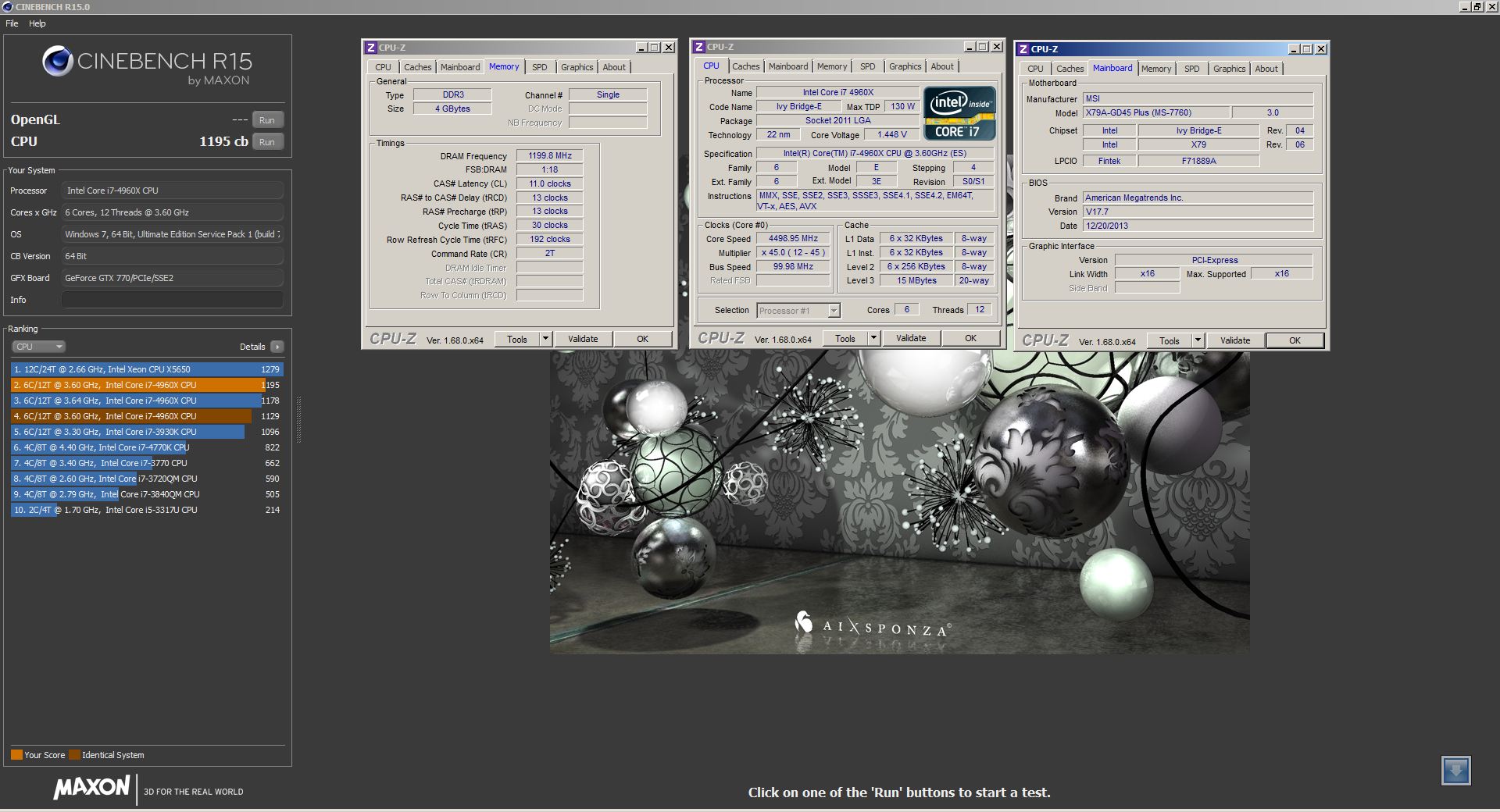This screenshot has height=812, width=1500.
Task: Click the Model value X79A-GD45 Plus (MS-7760)
Action: (1156, 113)
